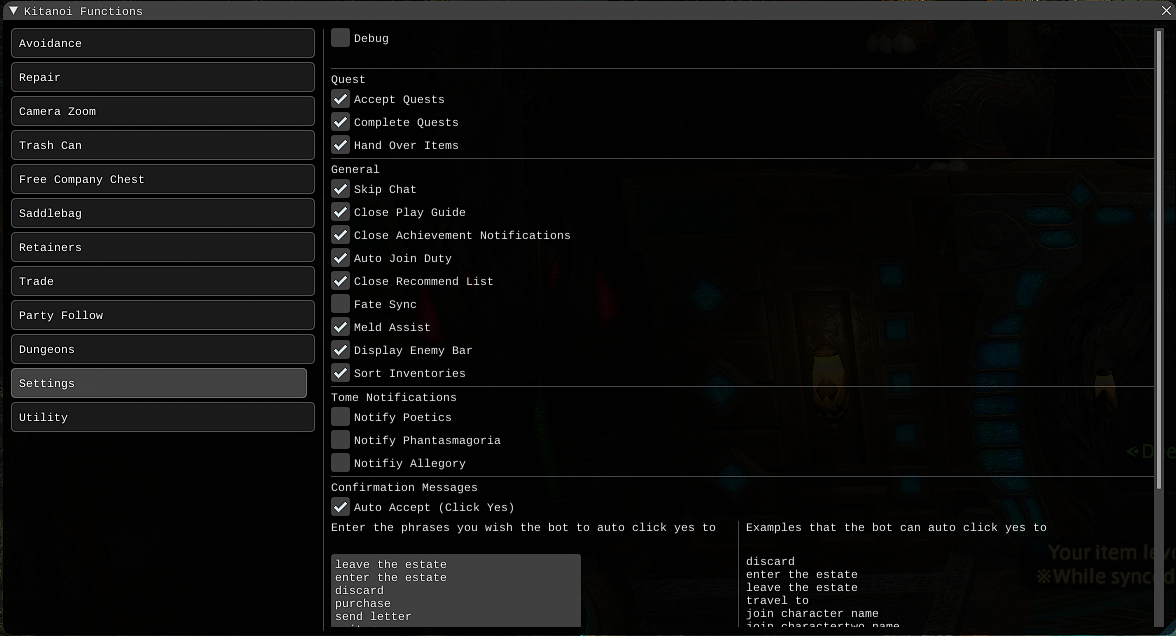This screenshot has width=1176, height=636.
Task: Open the Repair section
Action: (x=162, y=77)
